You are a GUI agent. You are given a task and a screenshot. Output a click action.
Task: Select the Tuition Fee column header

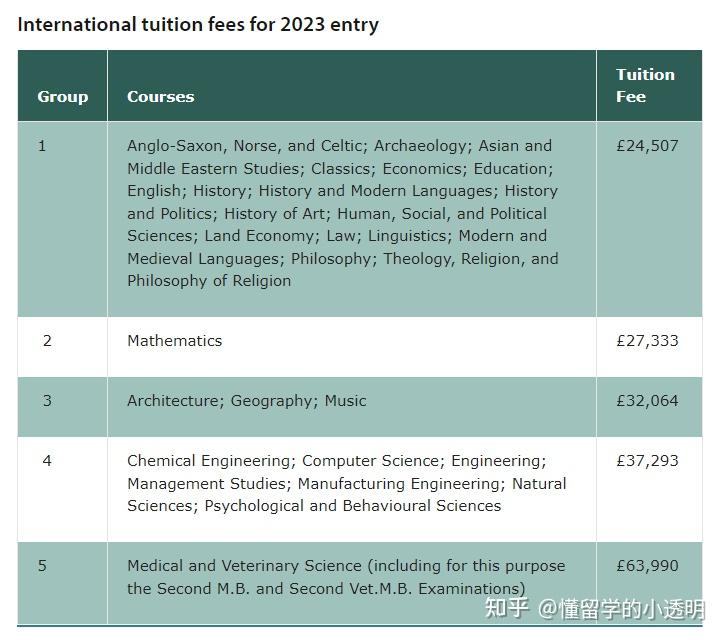tap(645, 86)
